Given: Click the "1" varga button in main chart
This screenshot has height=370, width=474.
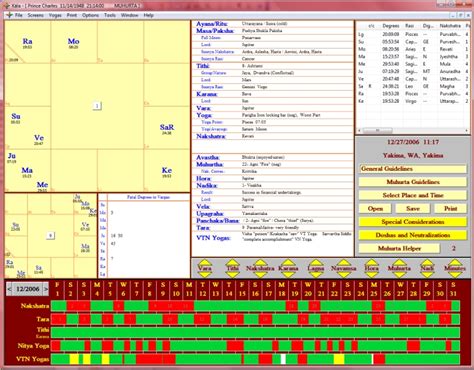Looking at the screenshot, I should tap(97, 106).
